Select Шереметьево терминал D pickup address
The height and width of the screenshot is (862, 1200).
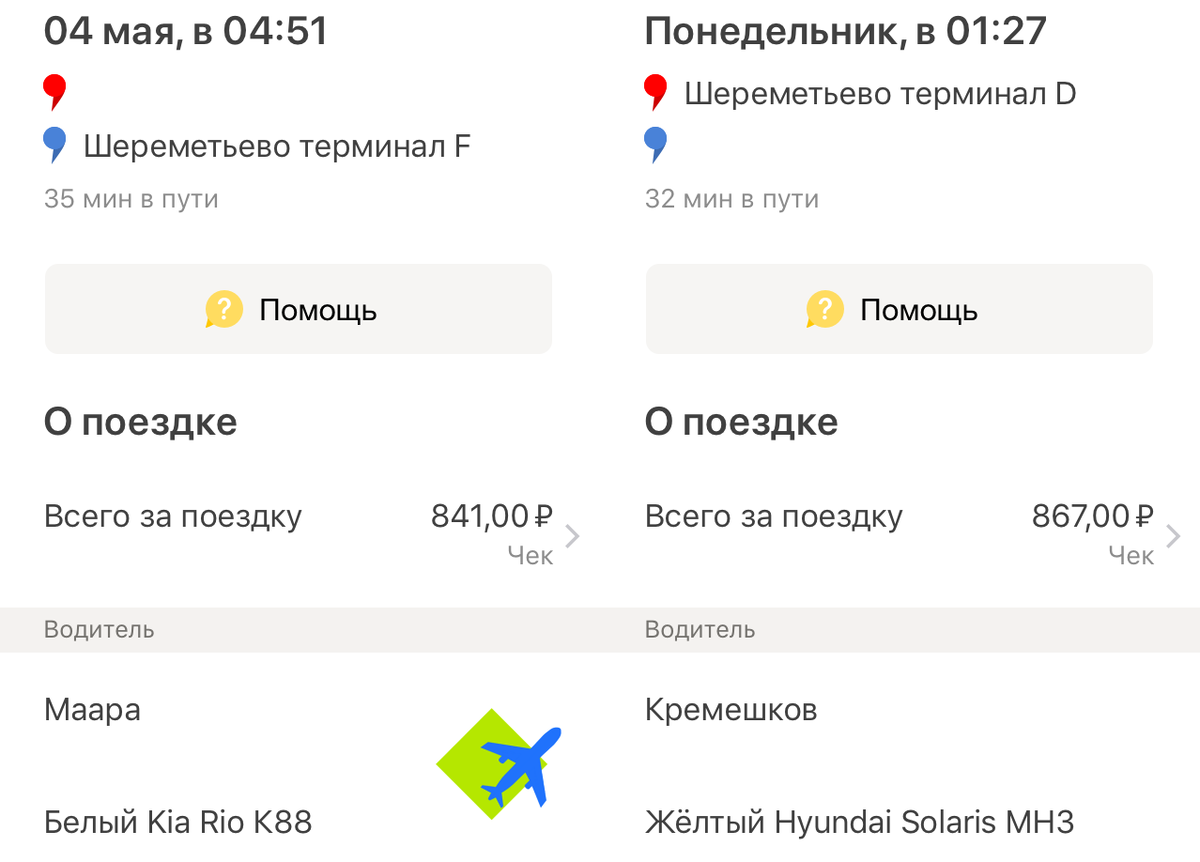pyautogui.click(x=880, y=94)
